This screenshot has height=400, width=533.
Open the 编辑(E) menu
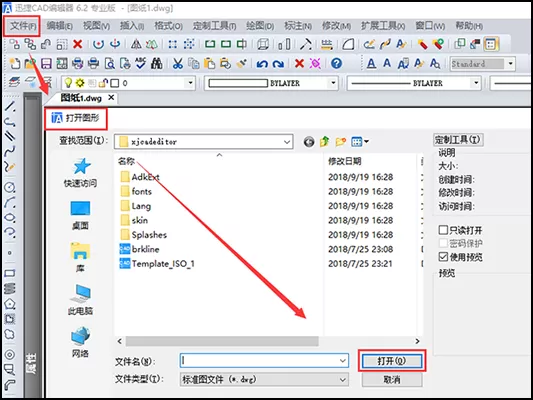(59, 26)
